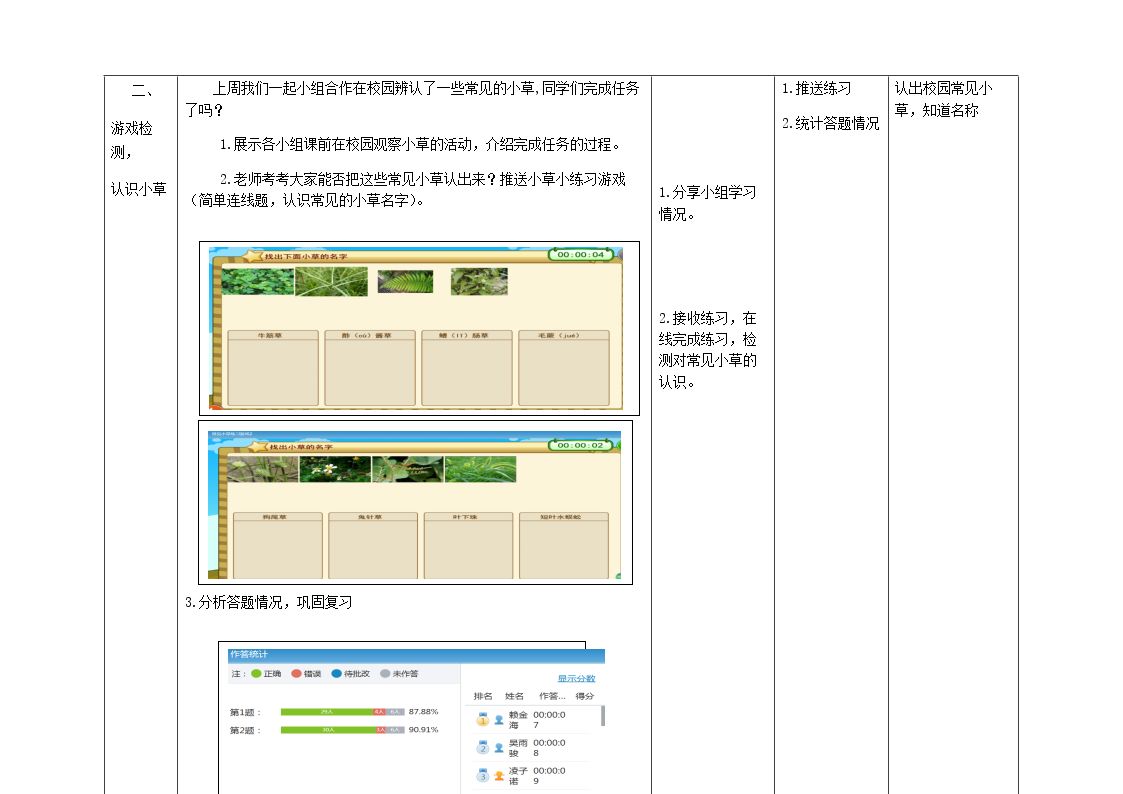Viewport: 1123px width, 794px height.
Task: Click the 短叶水蜈蚣 answer box
Action: (564, 545)
